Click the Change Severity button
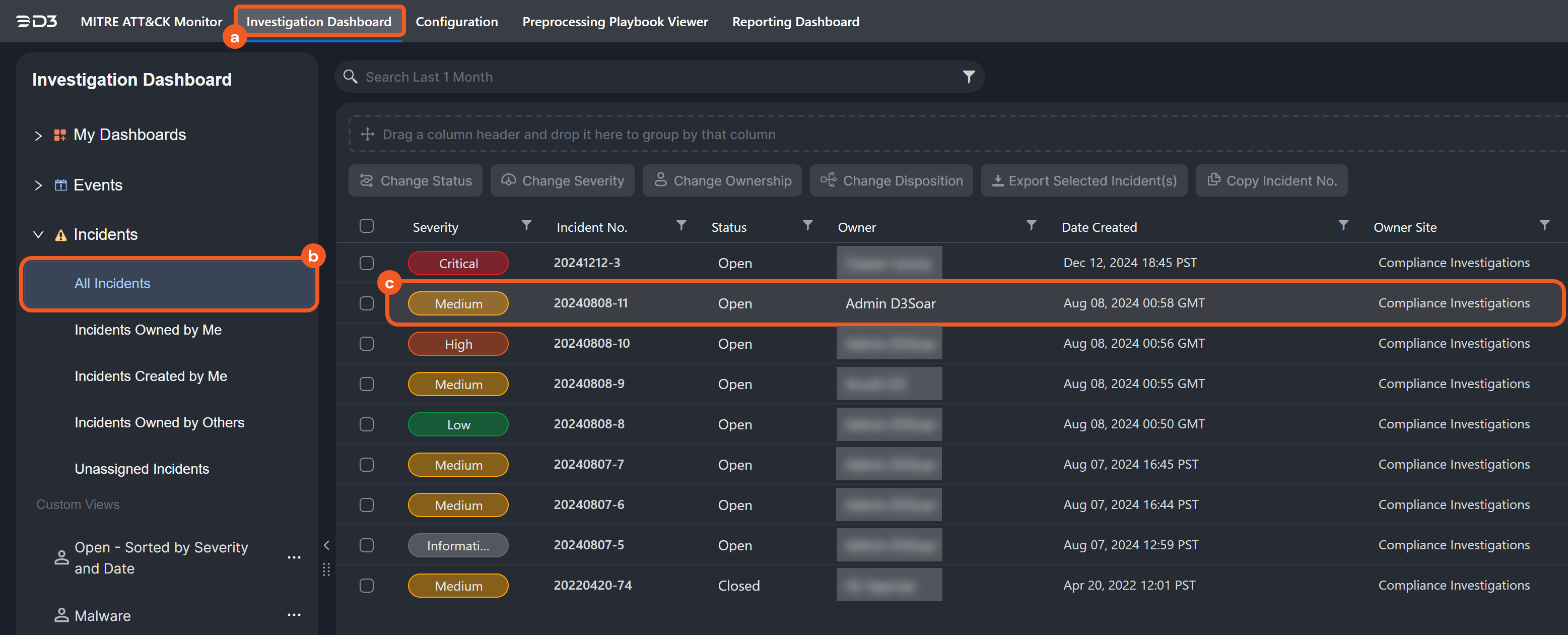The image size is (1568, 635). [562, 181]
